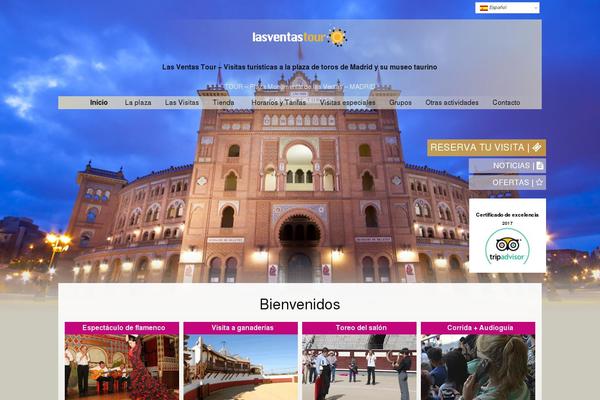This screenshot has height=400, width=600.
Task: Open the Espectáculo de flamenco heading
Action: tap(122, 328)
